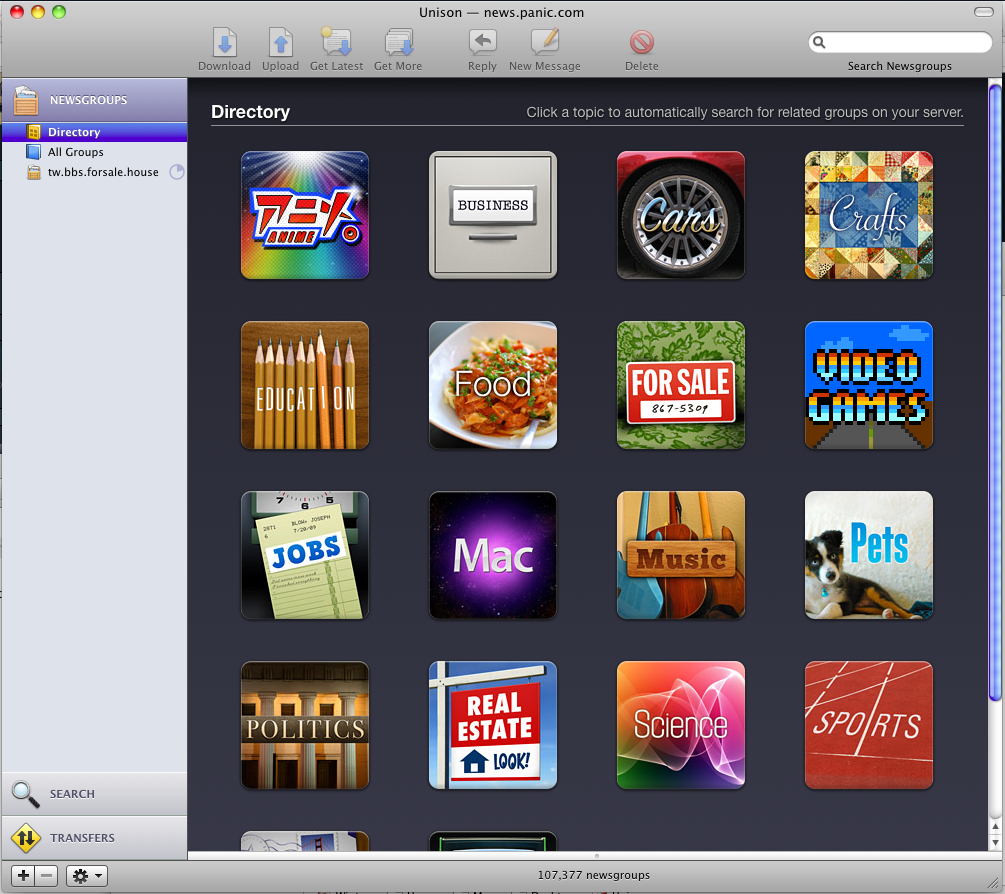Click the scrollbar up arrow
Viewport: 1005px width, 894px height.
(995, 827)
